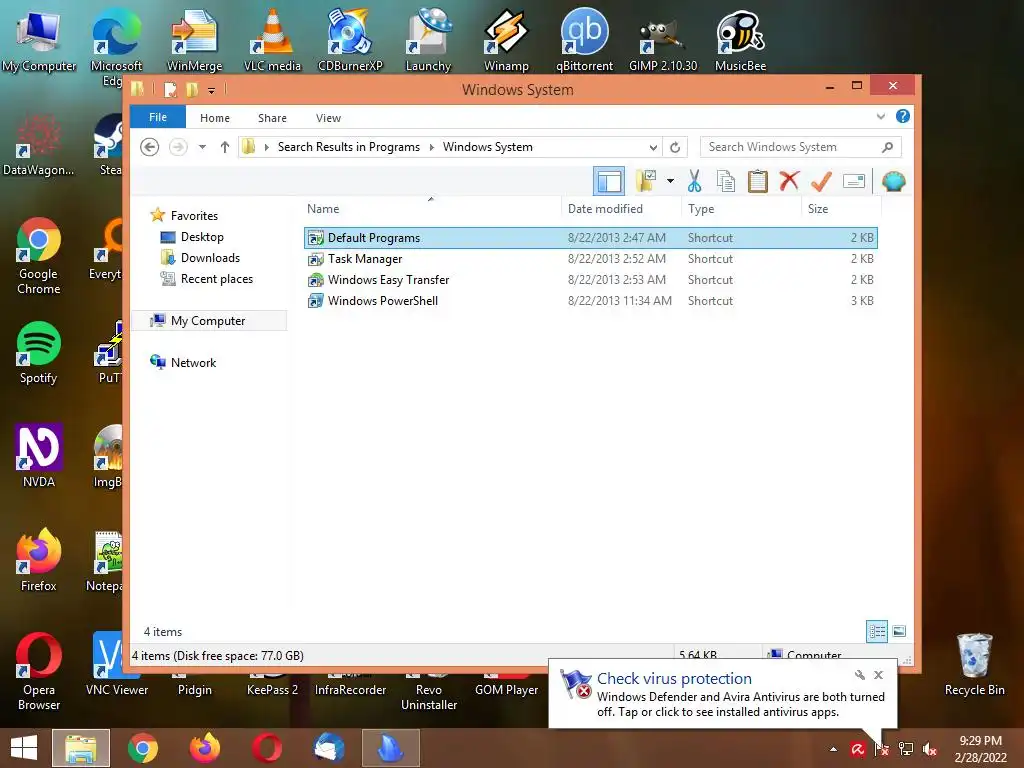The height and width of the screenshot is (768, 1024).
Task: Open Thunderbird mail taskbar icon
Action: pyautogui.click(x=328, y=748)
